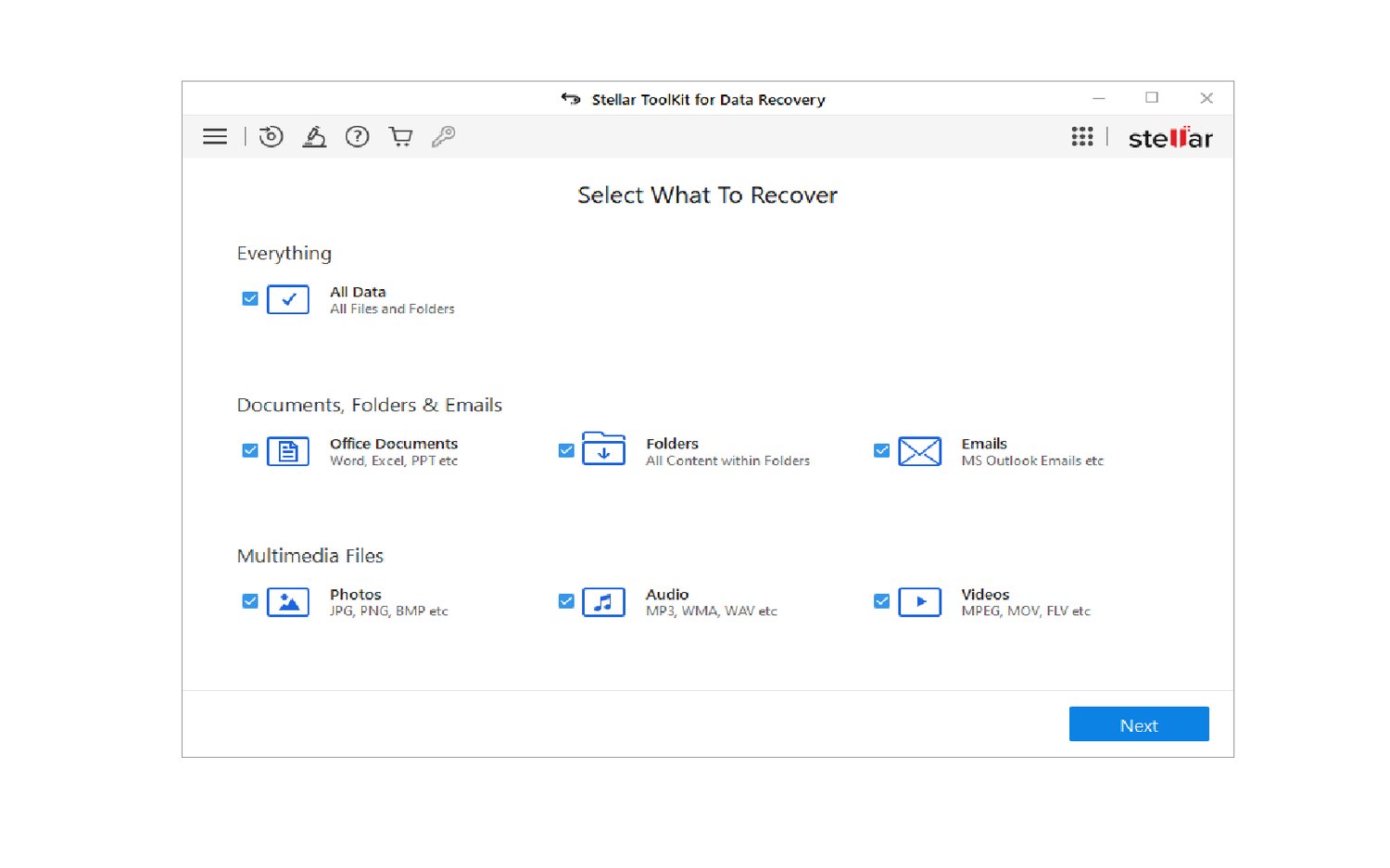Click 'Documents, Folders & Emails' heading
This screenshot has width=1390, height=868.
[370, 405]
